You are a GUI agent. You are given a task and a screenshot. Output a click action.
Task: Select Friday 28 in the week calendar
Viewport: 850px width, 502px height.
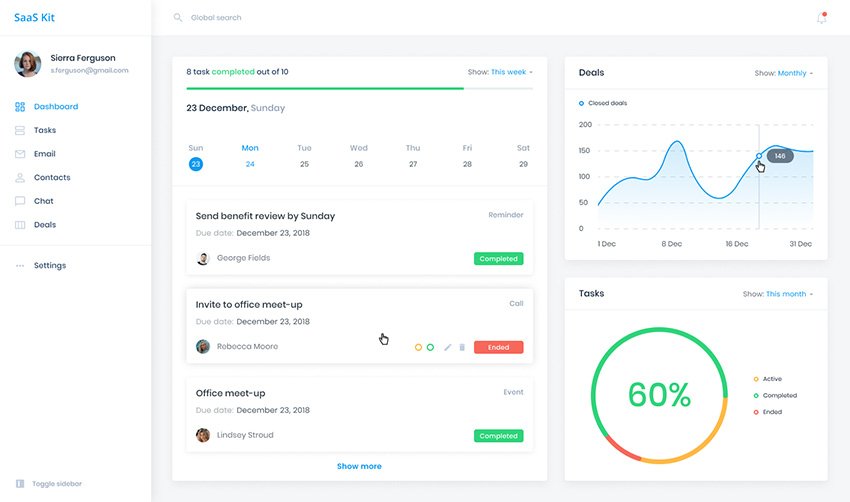point(467,164)
